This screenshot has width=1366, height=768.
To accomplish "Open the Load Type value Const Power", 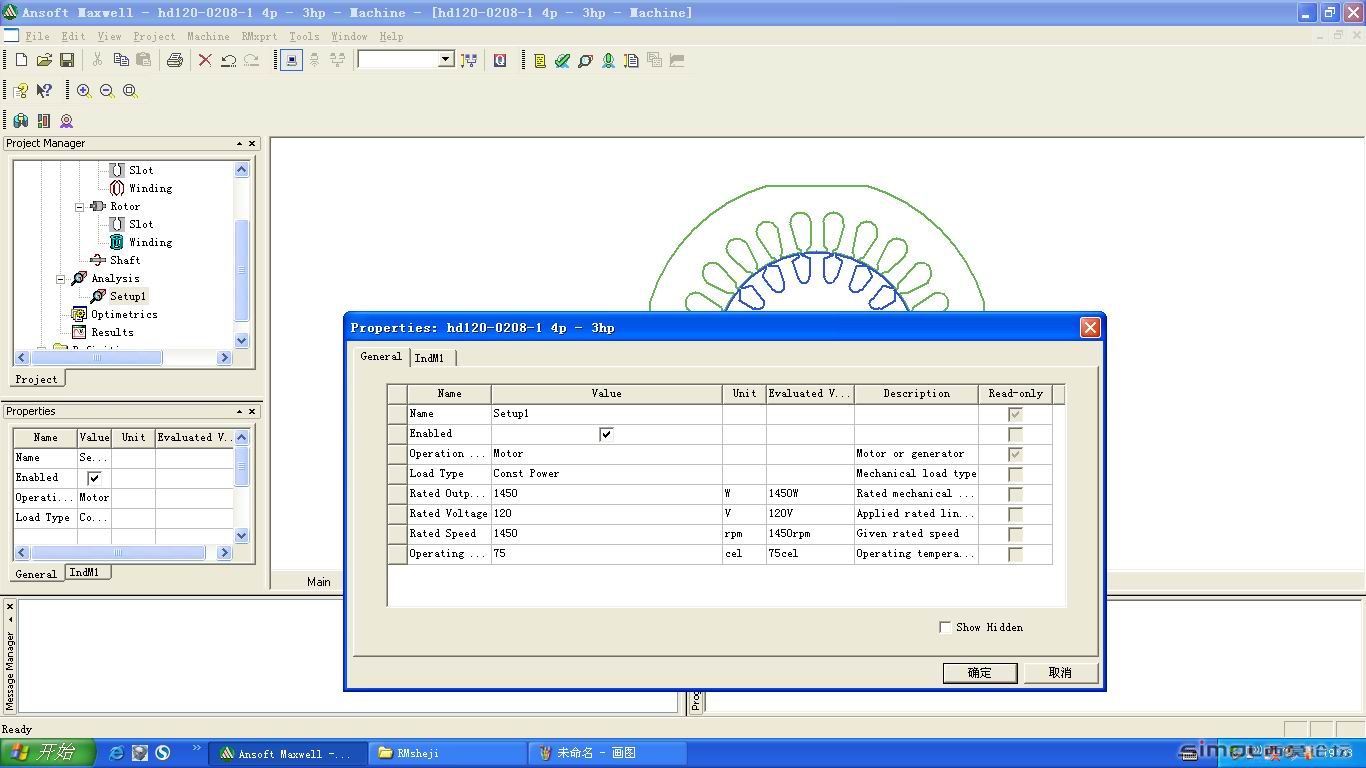I will click(x=606, y=474).
